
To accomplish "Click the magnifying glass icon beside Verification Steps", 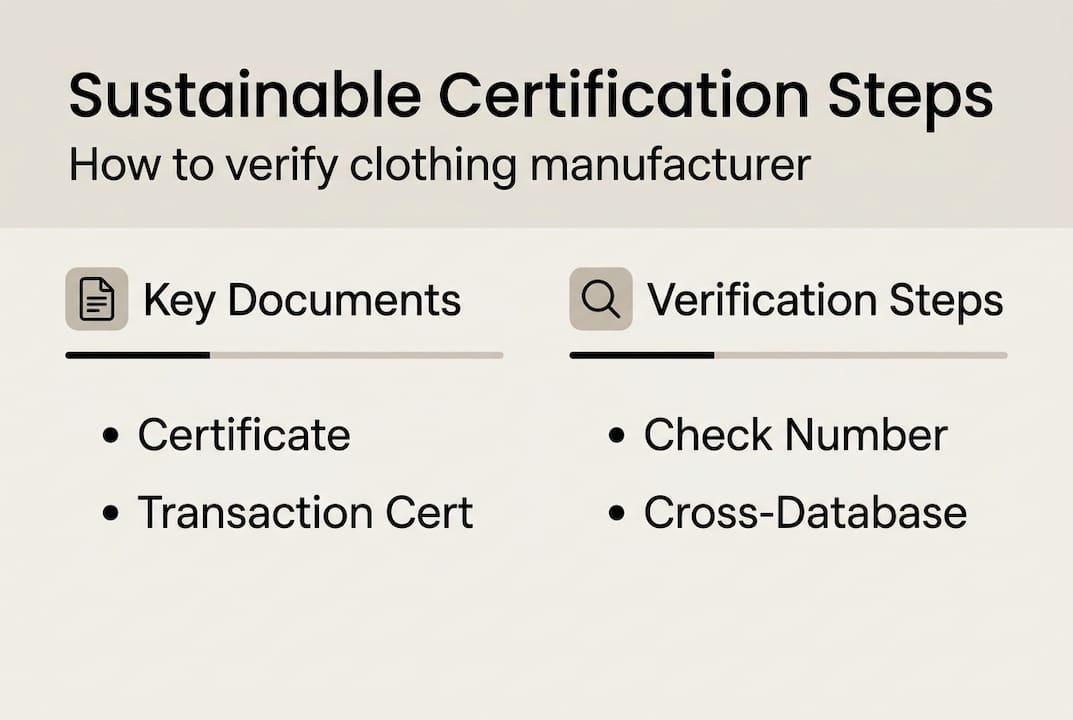I will pyautogui.click(x=601, y=299).
